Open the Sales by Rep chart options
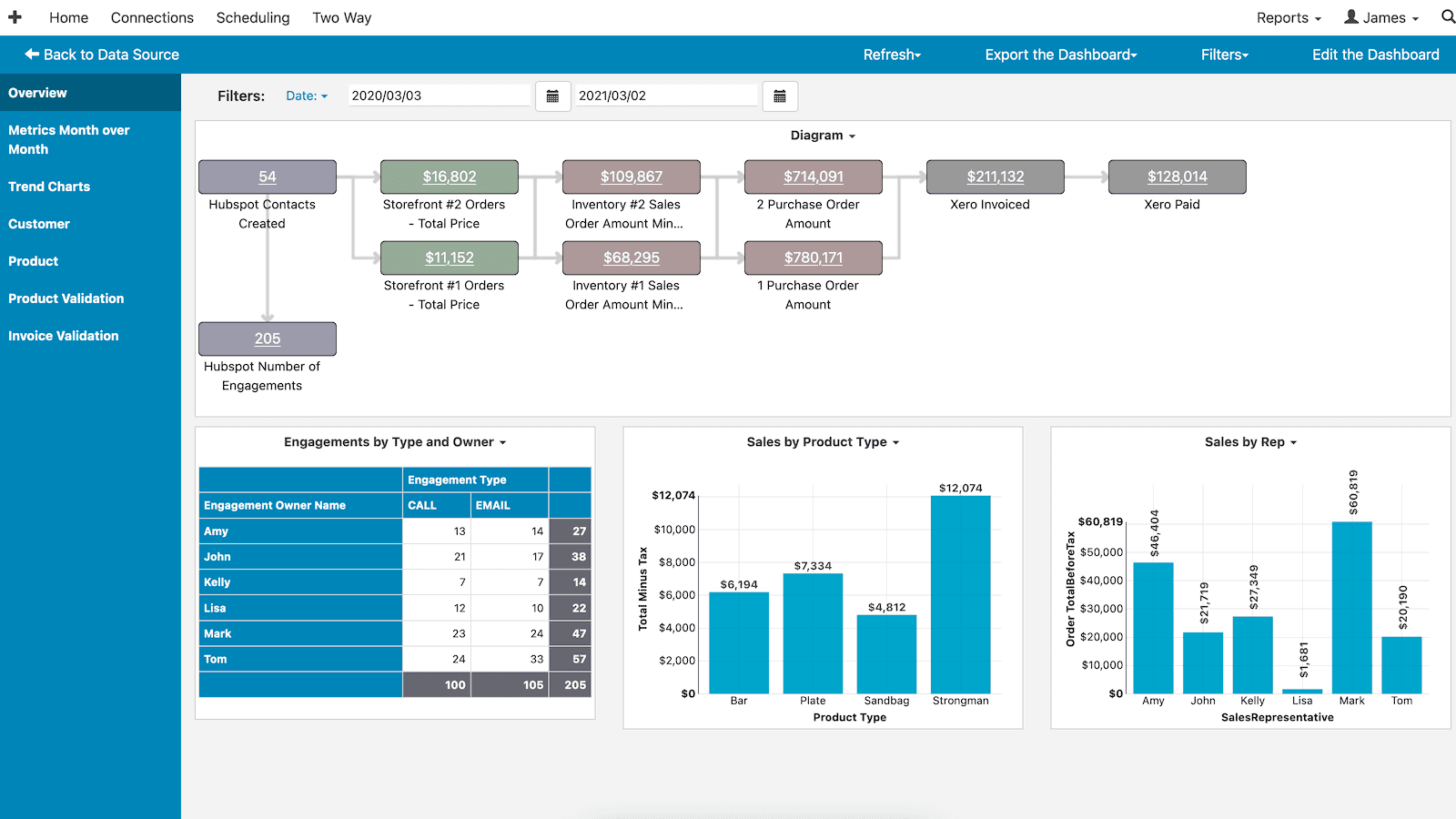The width and height of the screenshot is (1456, 819). [x=1249, y=441]
